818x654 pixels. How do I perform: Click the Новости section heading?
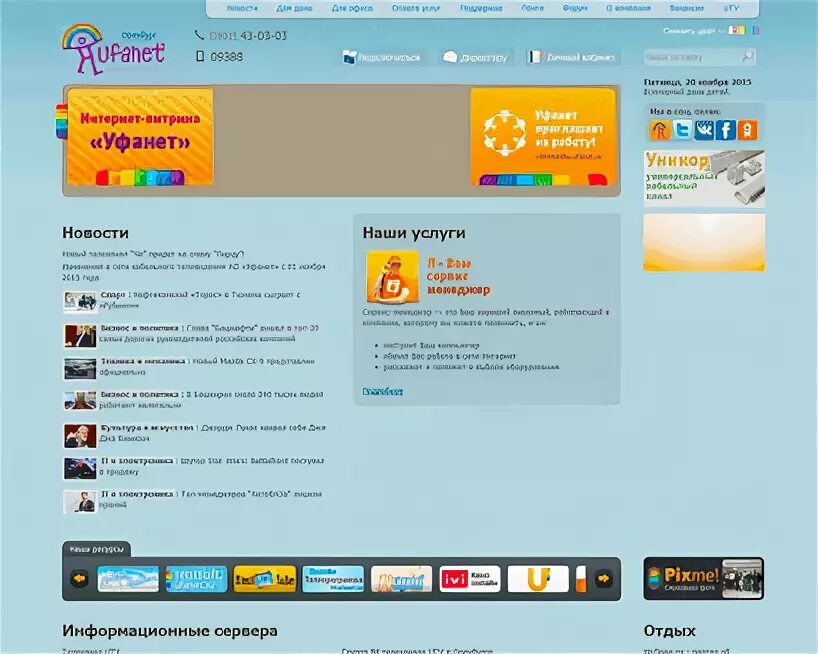(95, 233)
